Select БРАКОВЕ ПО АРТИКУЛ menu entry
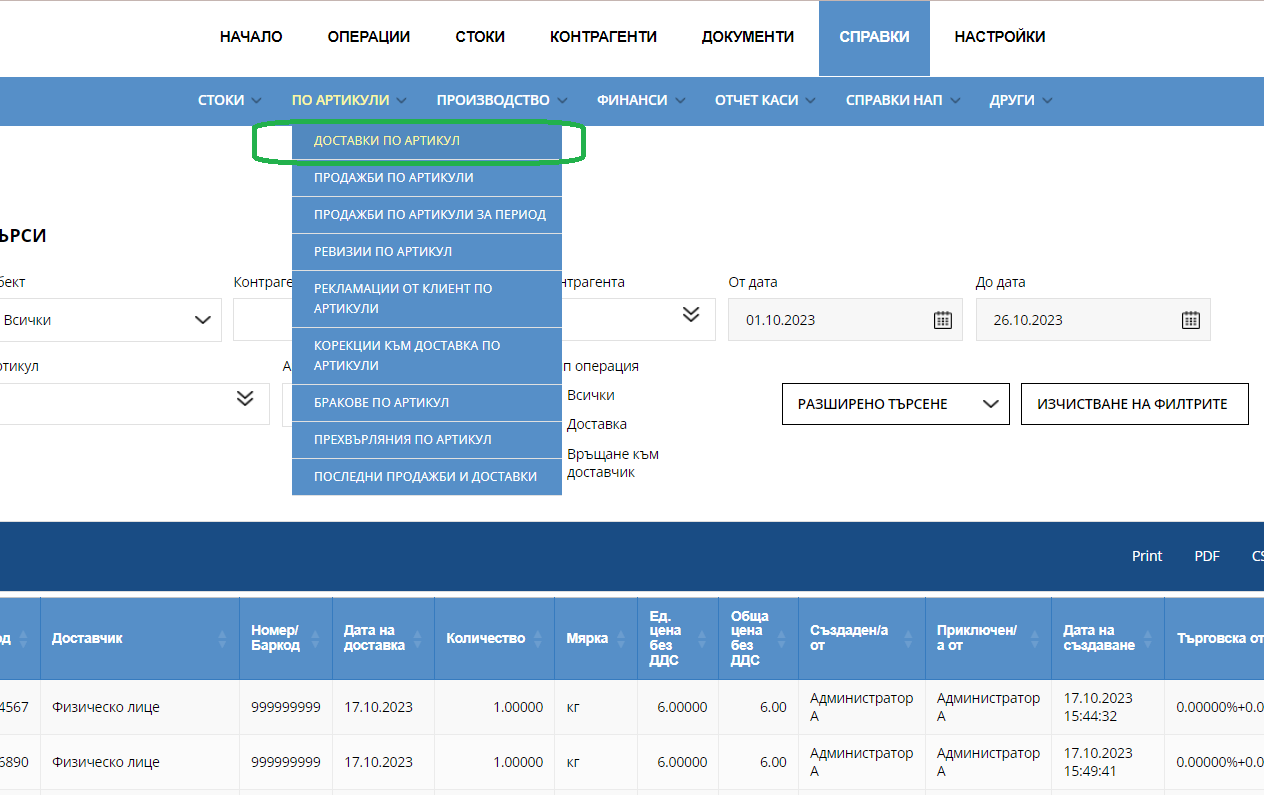The height and width of the screenshot is (795, 1264). point(427,403)
